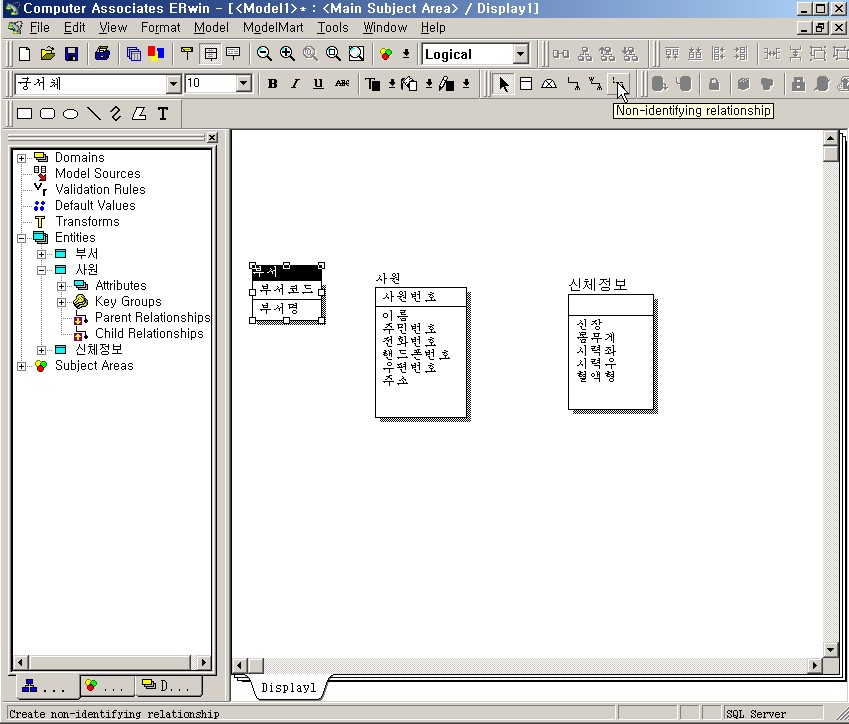The width and height of the screenshot is (849, 724).
Task: Collapse the Entities tree node
Action: pyautogui.click(x=21, y=238)
